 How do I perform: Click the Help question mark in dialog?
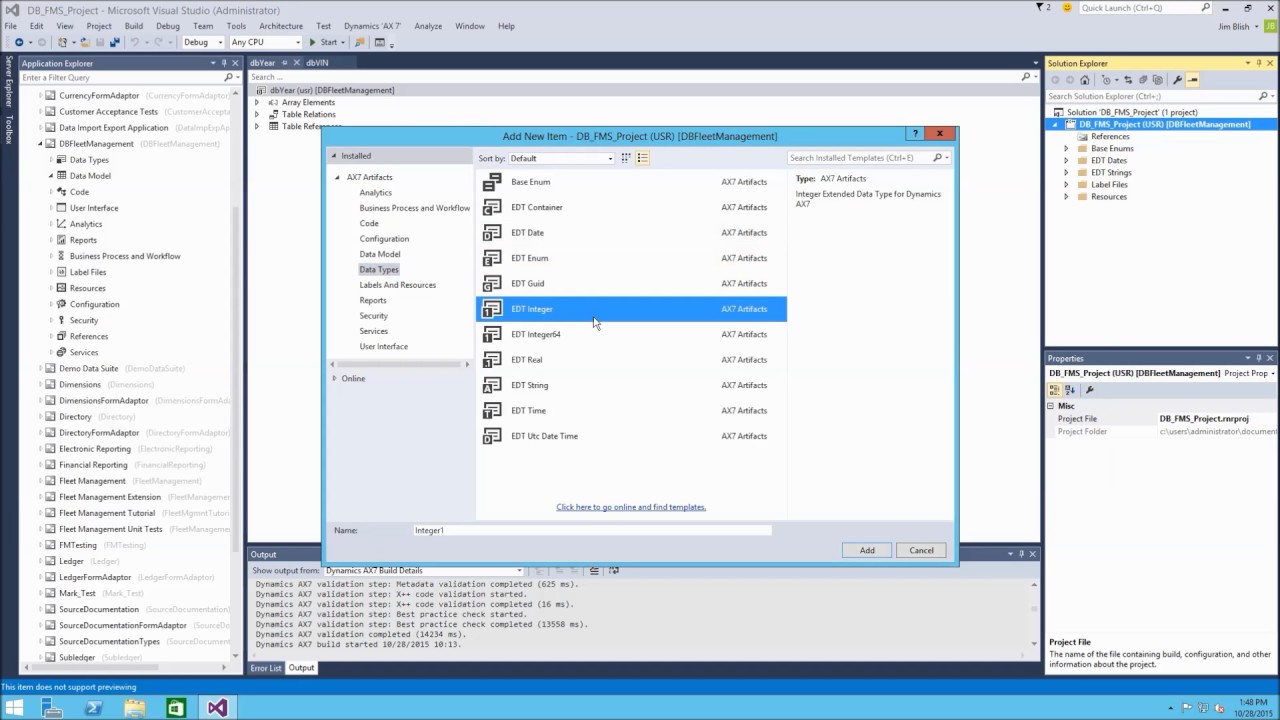[915, 133]
